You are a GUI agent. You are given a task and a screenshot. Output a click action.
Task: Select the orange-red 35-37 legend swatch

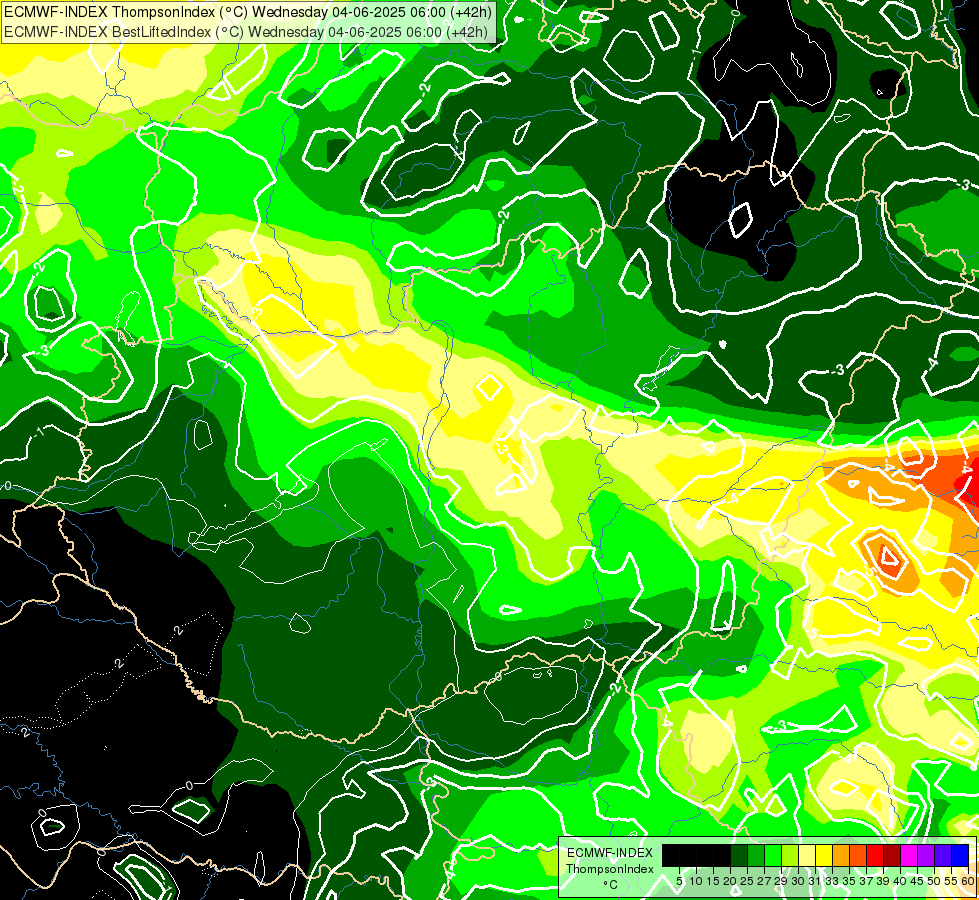point(858,855)
